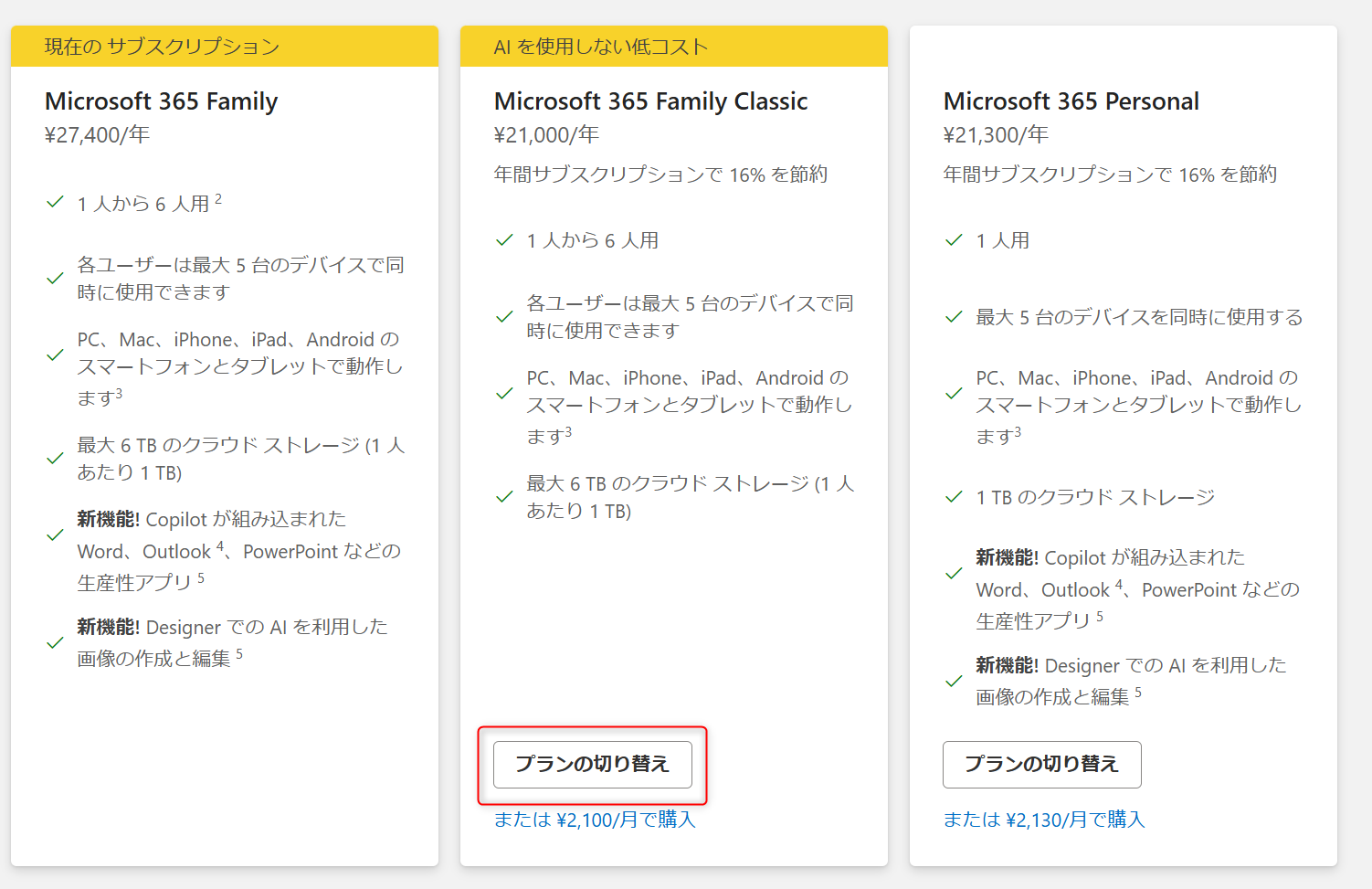This screenshot has width=1372, height=889.
Task: Click Family Classic's プランの切り替え button
Action: click(x=592, y=764)
